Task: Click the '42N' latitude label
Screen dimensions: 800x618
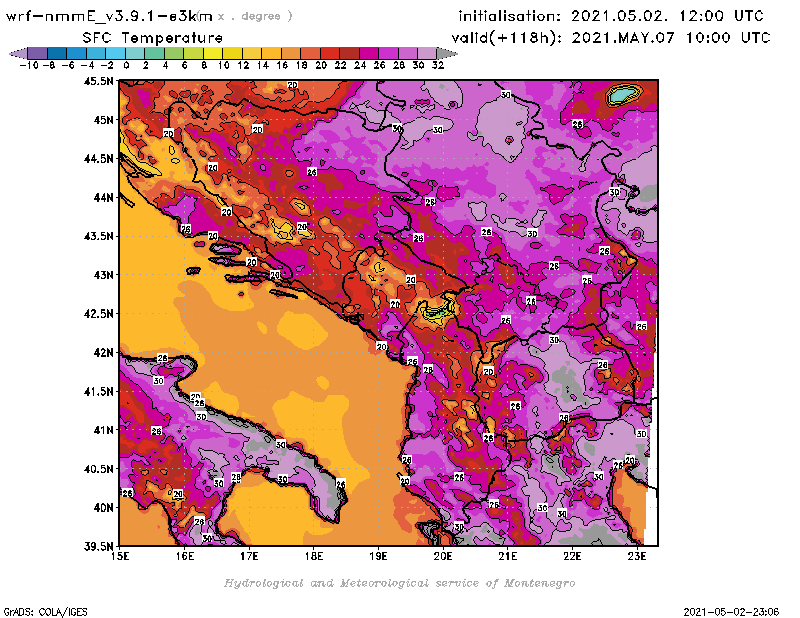Action: 103,353
